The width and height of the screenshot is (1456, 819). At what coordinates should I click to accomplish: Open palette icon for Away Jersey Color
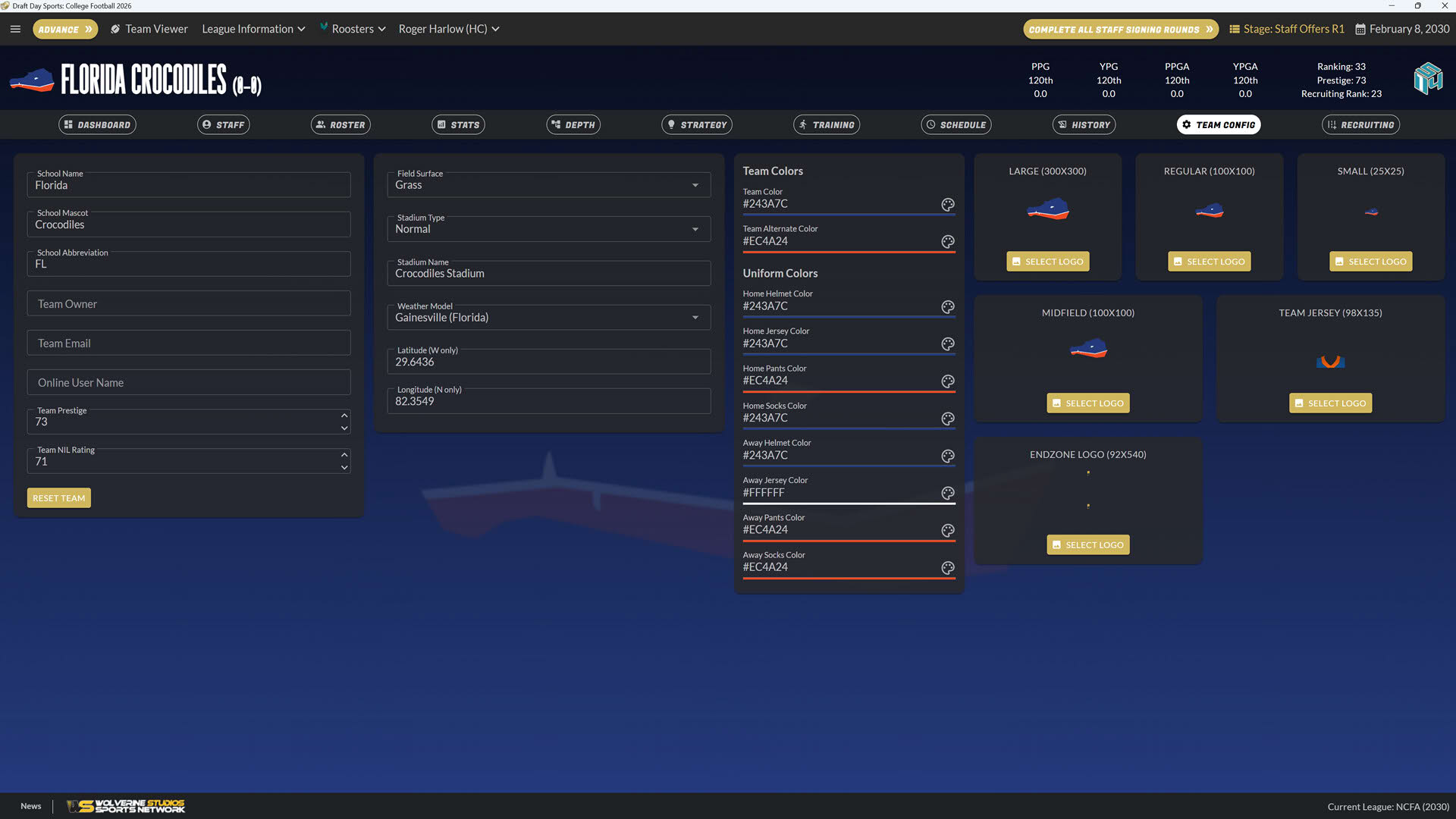948,492
